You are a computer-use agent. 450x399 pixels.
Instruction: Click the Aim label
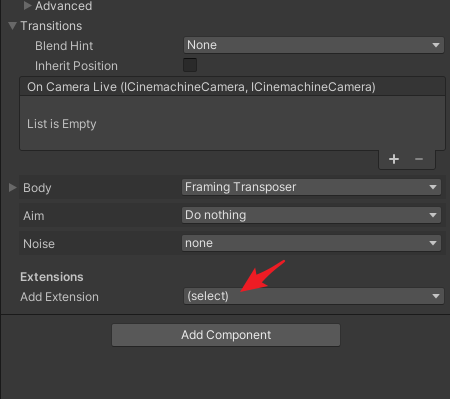(x=34, y=216)
